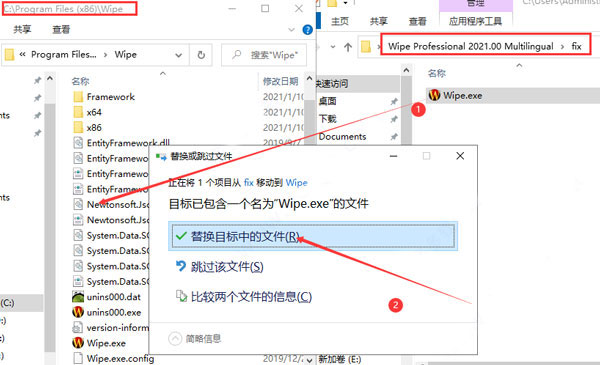Select the x64 folder
This screenshot has height=365, width=600.
tap(88, 112)
